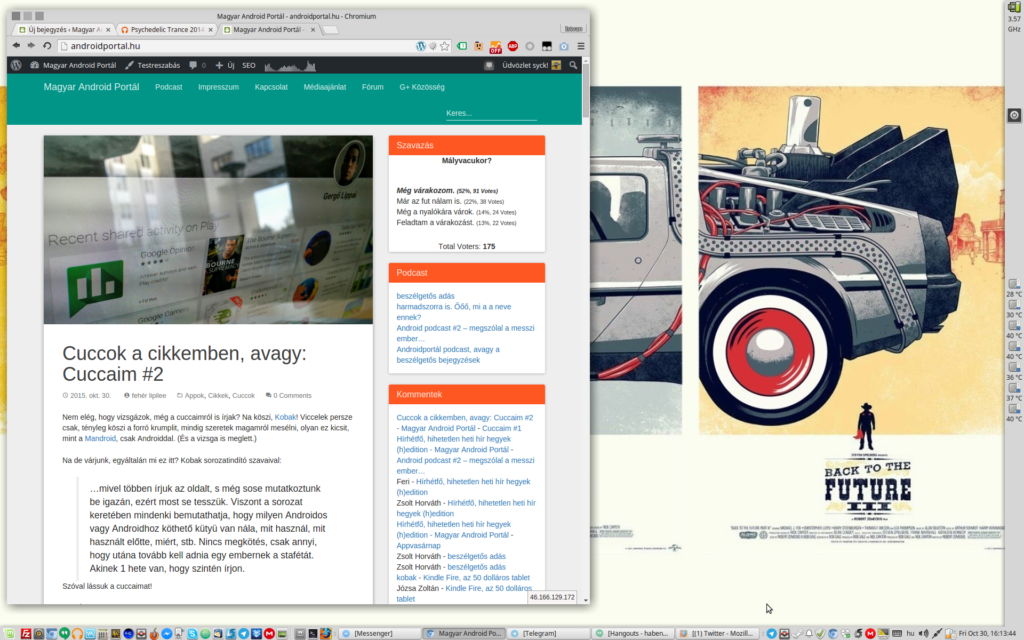Open the "Kobak!" link in the article

tap(288, 419)
